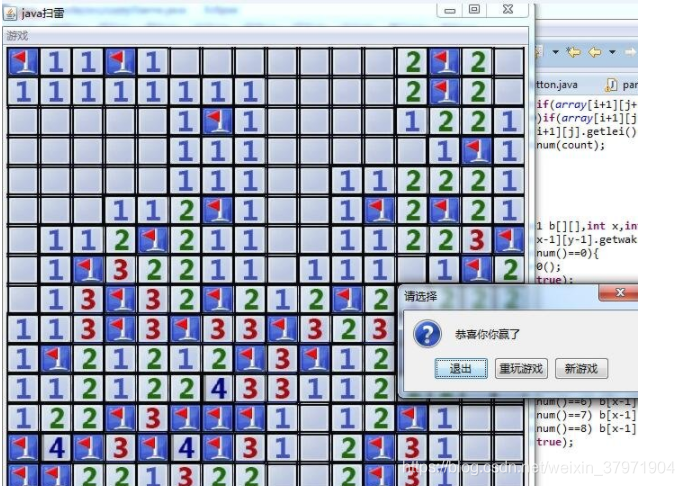Viewport: 684px width, 486px height.
Task: Click the blue 4 between a green 2 and red 3
Action: tap(218, 388)
